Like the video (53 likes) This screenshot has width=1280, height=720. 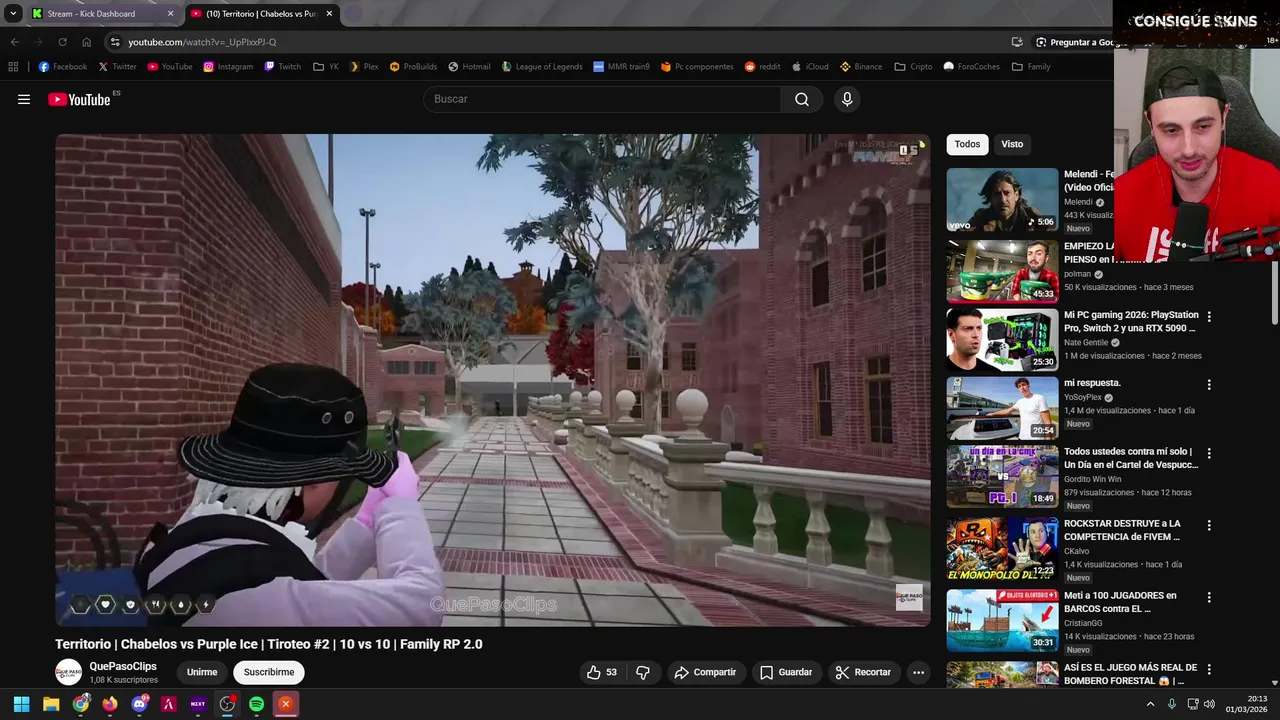coord(601,672)
